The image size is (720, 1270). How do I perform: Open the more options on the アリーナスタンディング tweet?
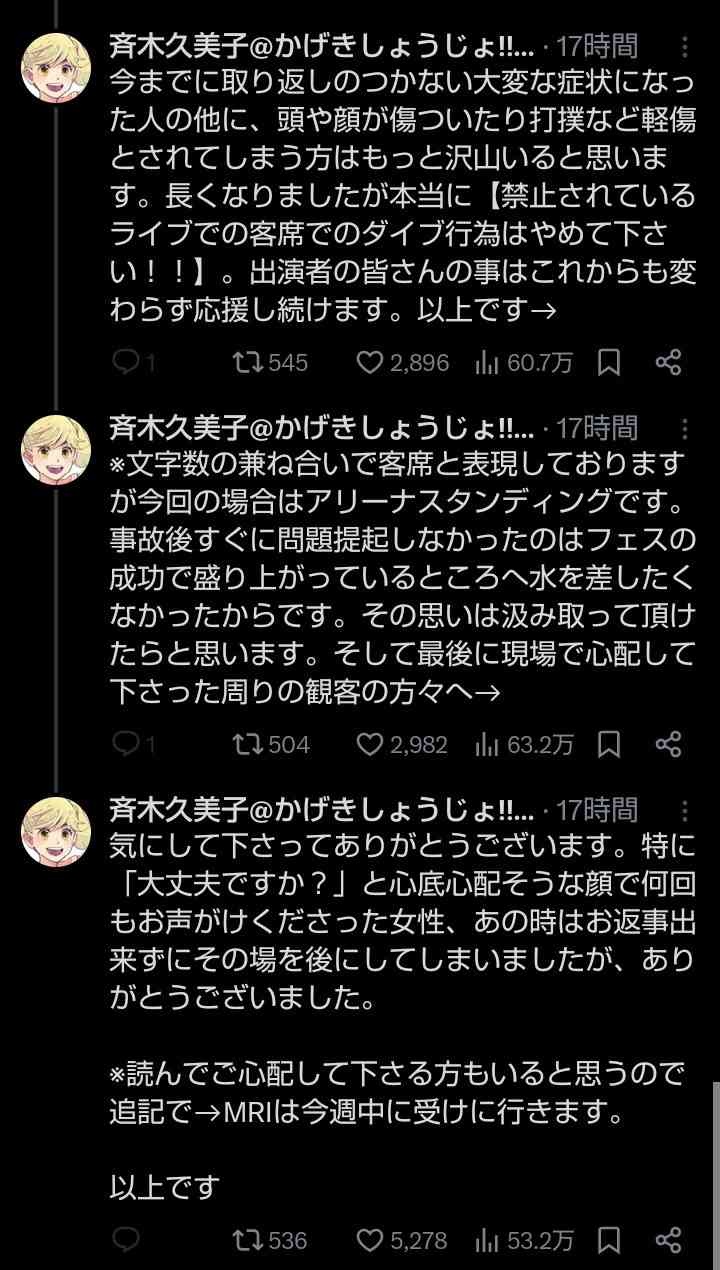click(684, 429)
